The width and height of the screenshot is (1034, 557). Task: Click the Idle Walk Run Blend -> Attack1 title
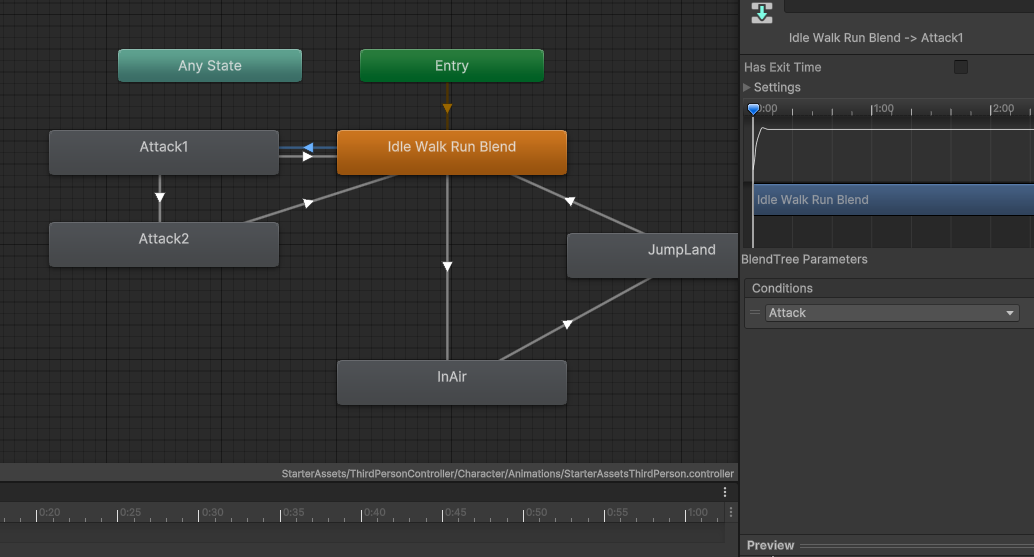coord(876,38)
